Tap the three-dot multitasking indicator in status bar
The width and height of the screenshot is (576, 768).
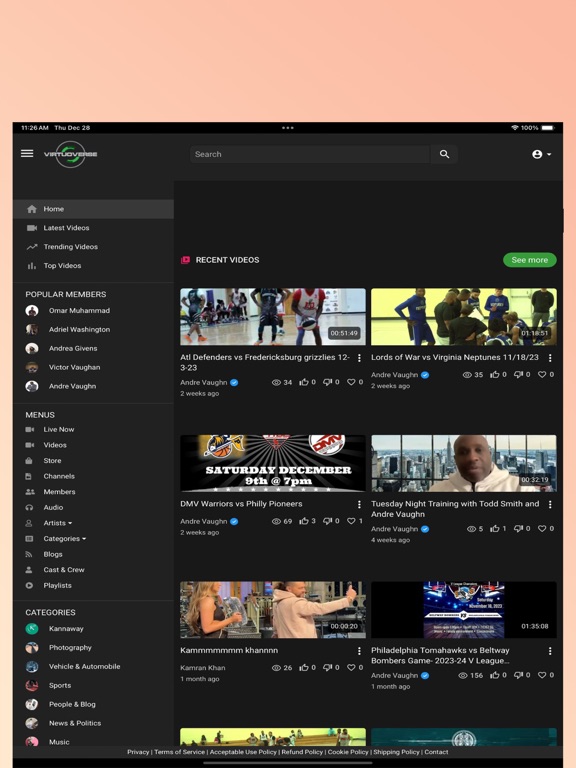click(x=288, y=128)
